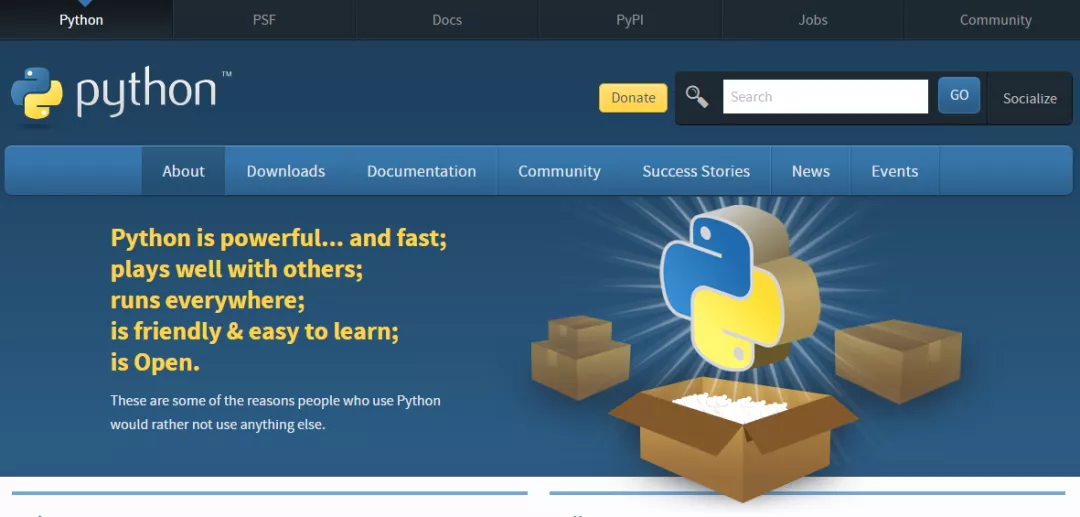Open the Jobs top tab
The width and height of the screenshot is (1080, 517).
(813, 20)
